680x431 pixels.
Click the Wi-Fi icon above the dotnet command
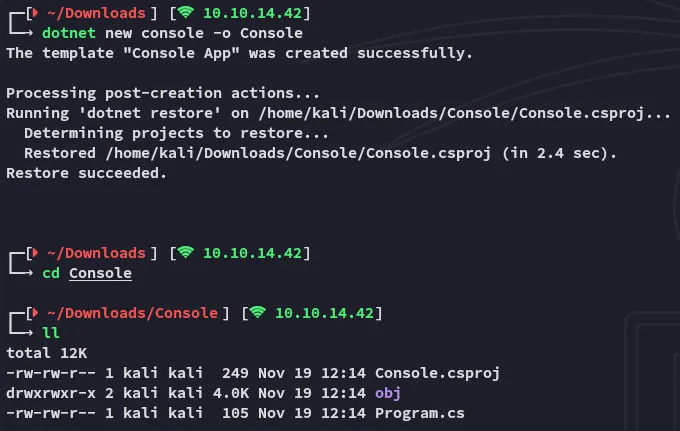(x=185, y=12)
